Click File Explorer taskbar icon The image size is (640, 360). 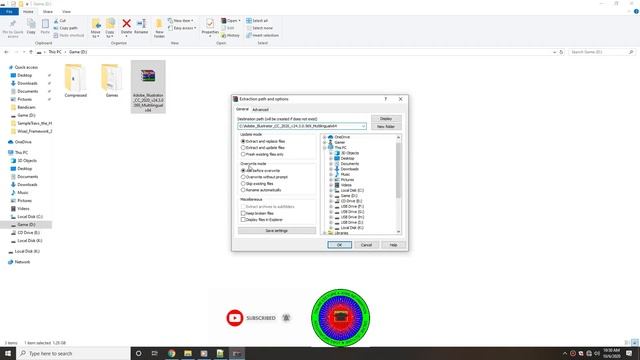188,353
